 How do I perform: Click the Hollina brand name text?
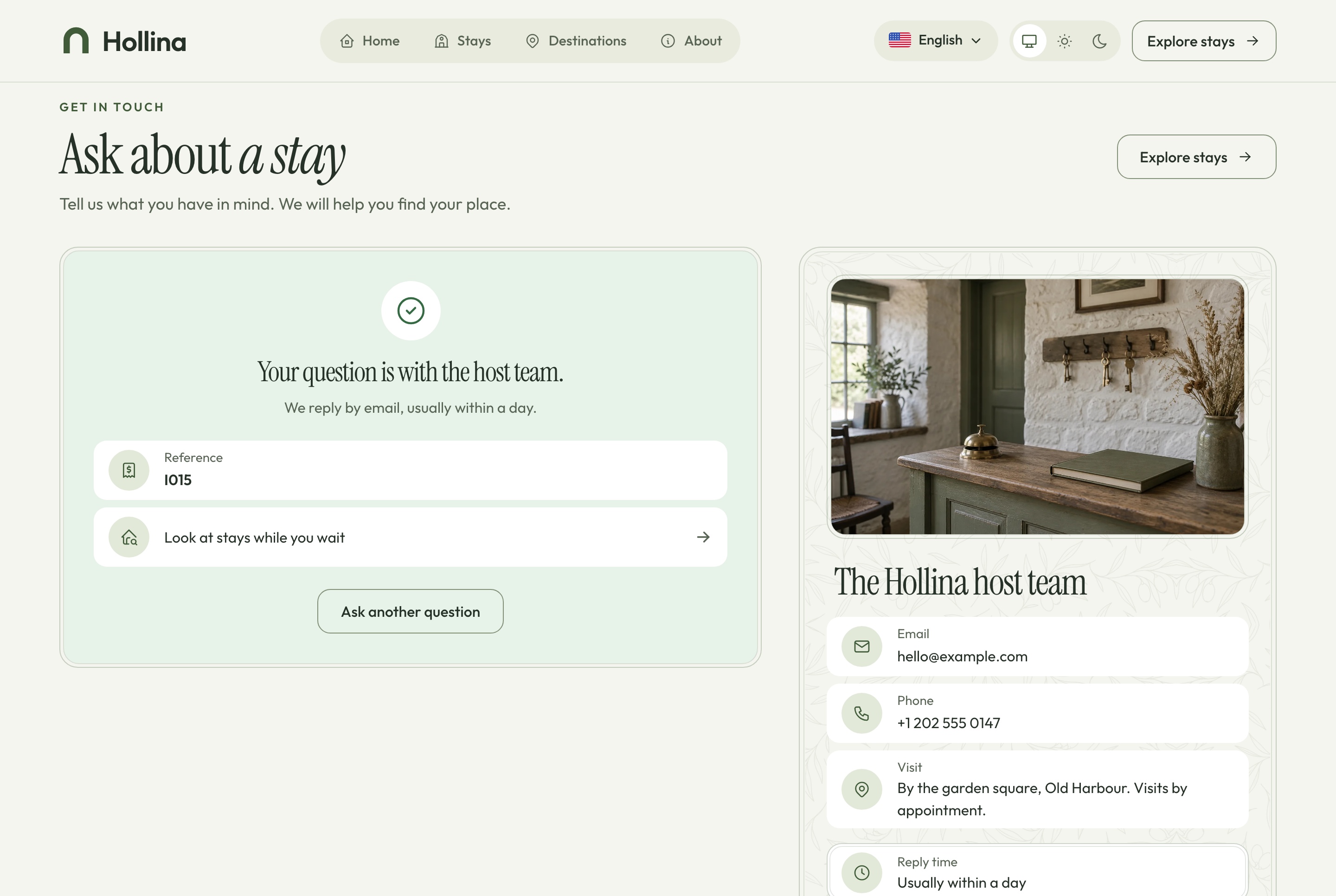[145, 42]
